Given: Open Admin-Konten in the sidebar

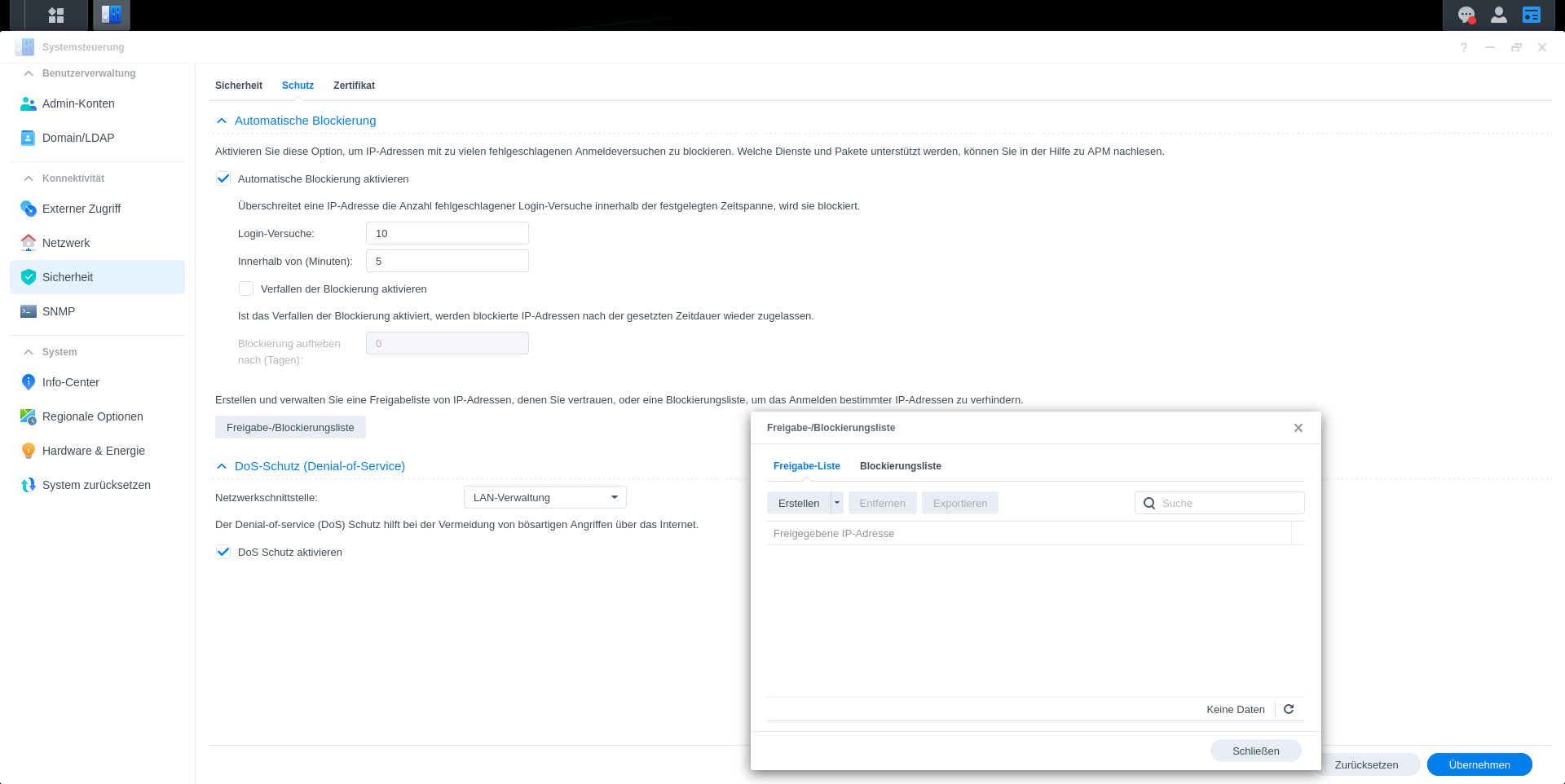Looking at the screenshot, I should [x=78, y=104].
